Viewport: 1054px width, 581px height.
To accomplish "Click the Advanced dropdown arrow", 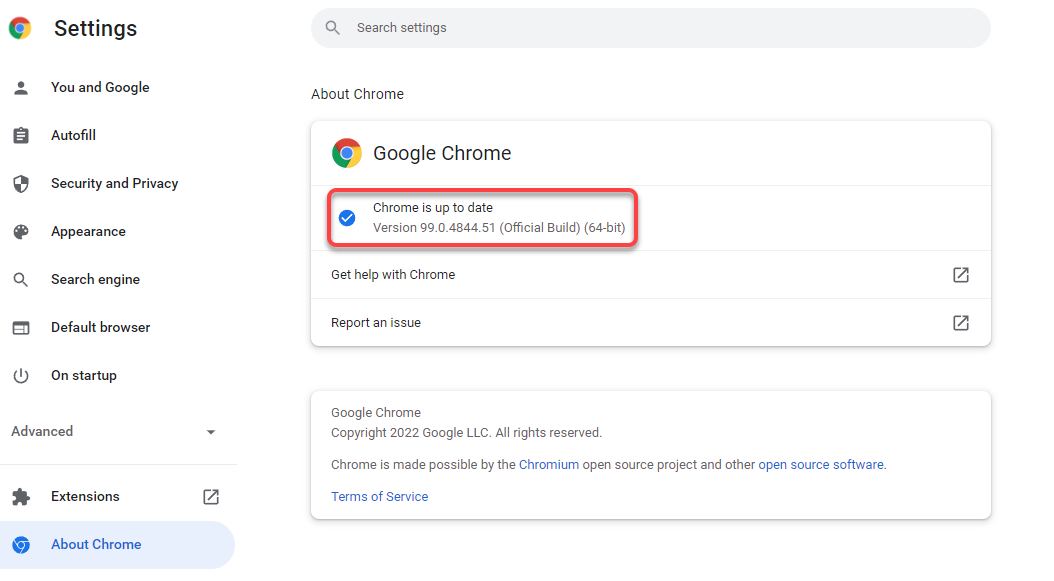I will (211, 432).
